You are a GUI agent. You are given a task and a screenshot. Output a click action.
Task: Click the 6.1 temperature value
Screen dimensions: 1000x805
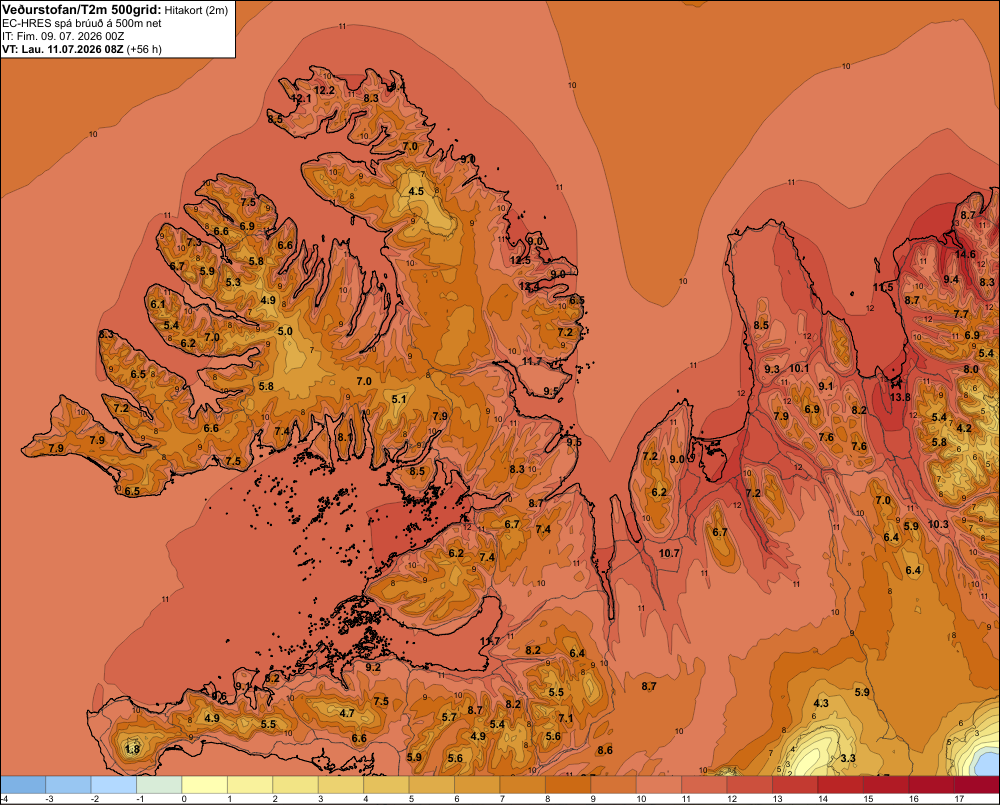click(x=158, y=304)
